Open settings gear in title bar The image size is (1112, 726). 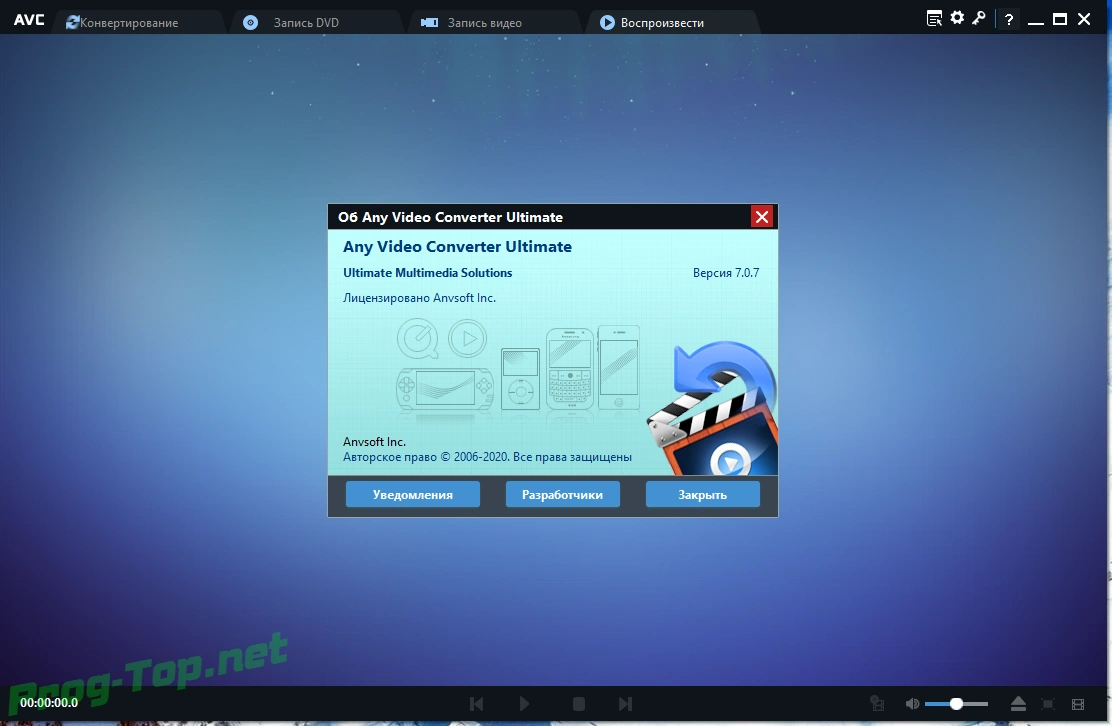pyautogui.click(x=957, y=18)
